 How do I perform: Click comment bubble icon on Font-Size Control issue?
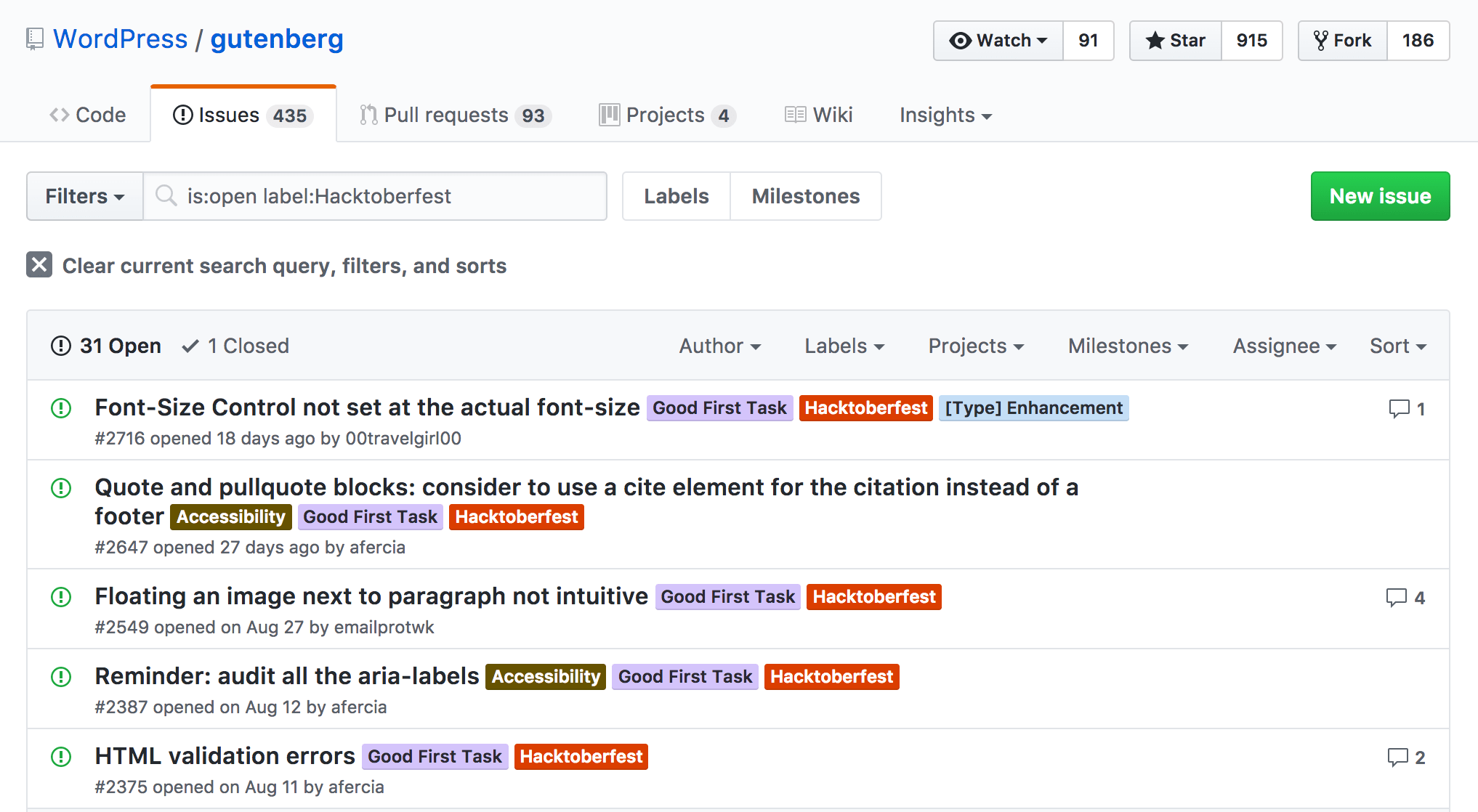pyautogui.click(x=1399, y=409)
